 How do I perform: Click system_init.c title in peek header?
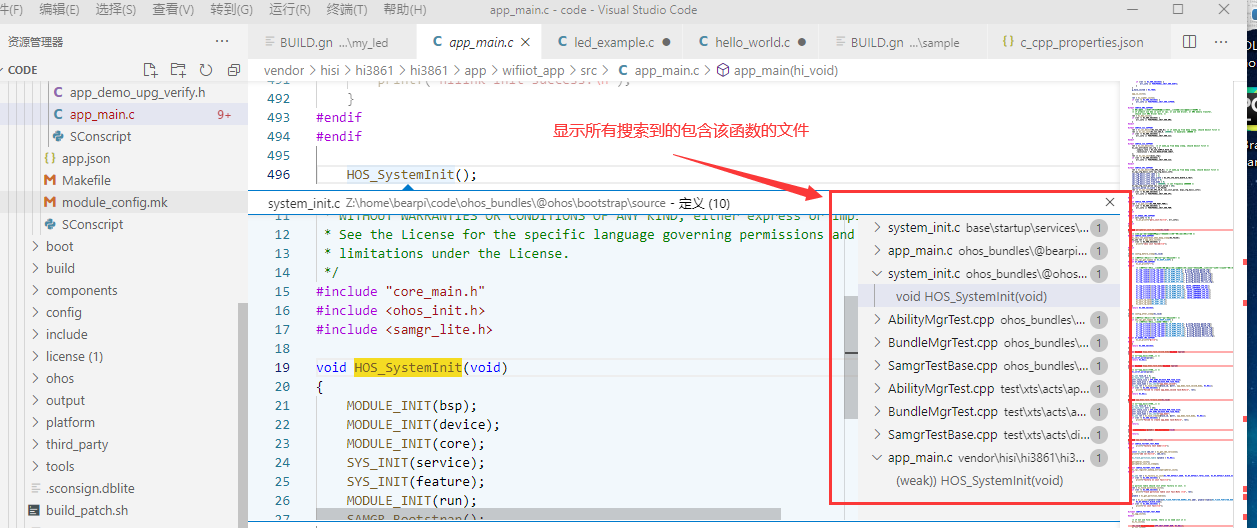click(304, 203)
